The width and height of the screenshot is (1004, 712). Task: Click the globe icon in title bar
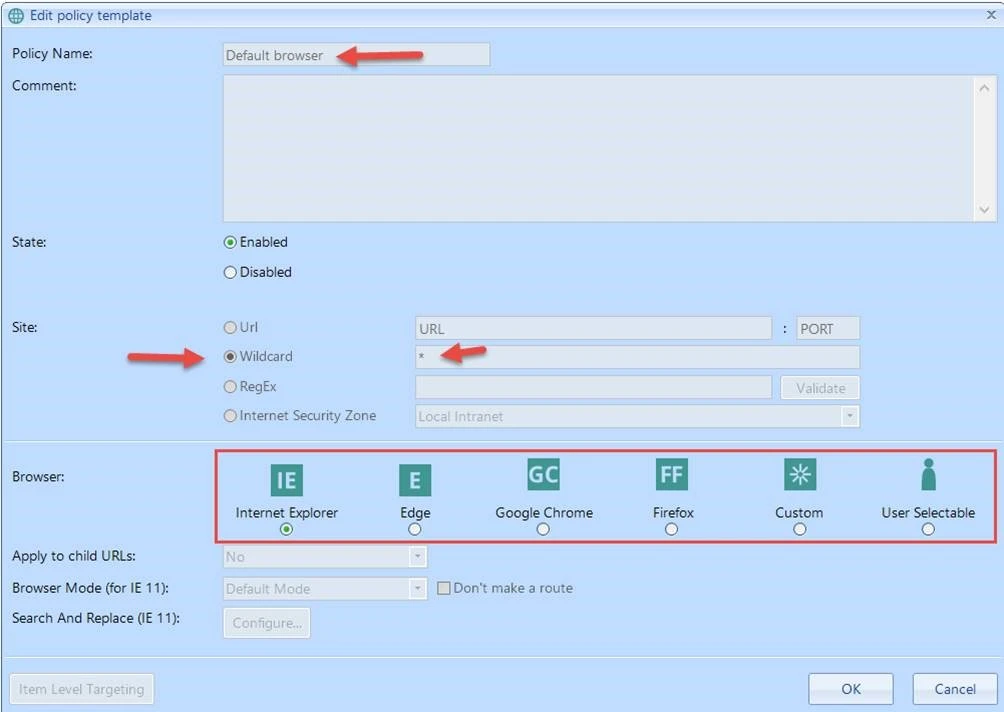(16, 15)
